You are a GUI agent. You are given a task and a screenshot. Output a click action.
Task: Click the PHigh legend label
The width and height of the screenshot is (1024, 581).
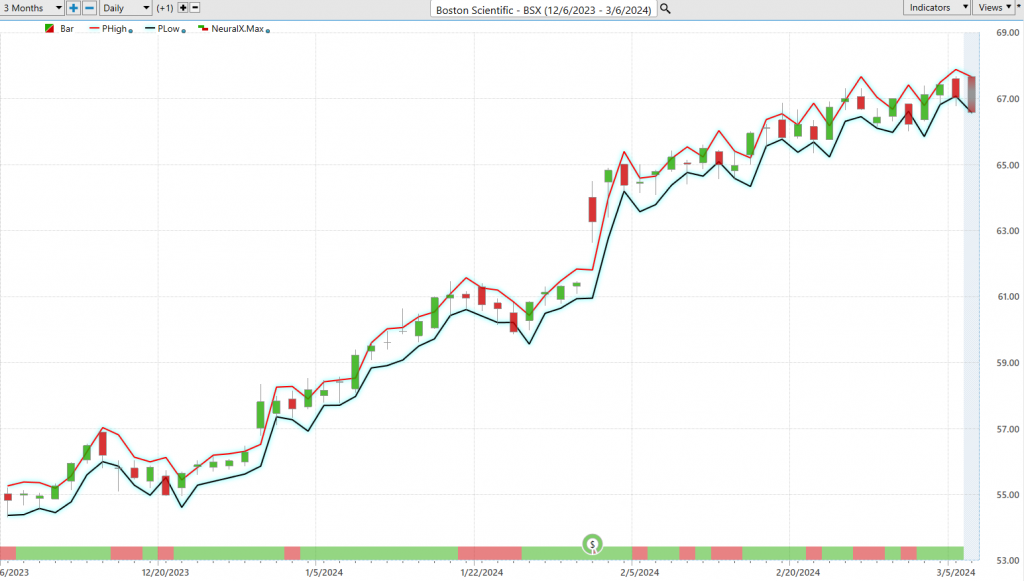click(x=114, y=29)
